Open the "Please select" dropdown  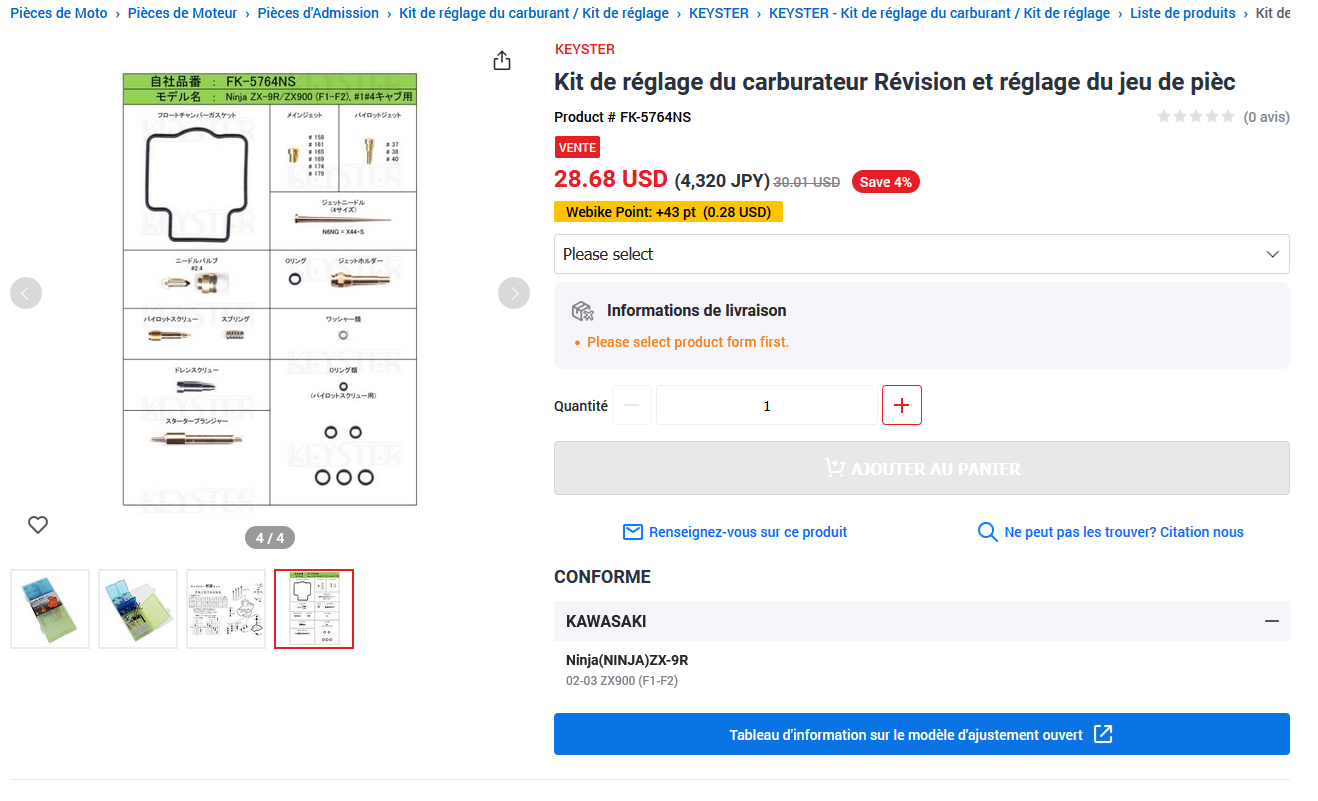(921, 254)
